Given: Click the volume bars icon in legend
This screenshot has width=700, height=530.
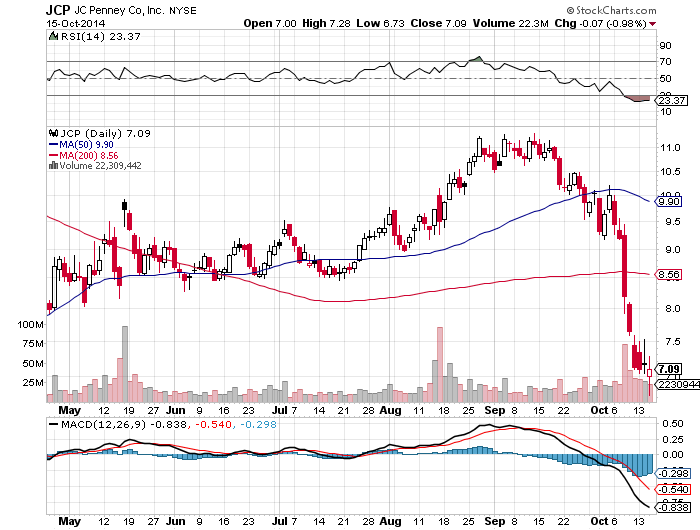Looking at the screenshot, I should 53,165.
